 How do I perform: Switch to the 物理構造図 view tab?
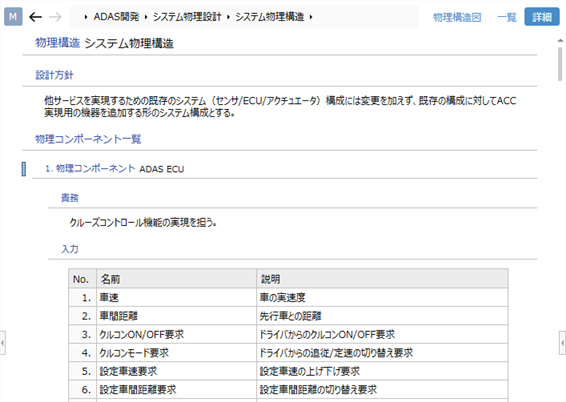[457, 17]
